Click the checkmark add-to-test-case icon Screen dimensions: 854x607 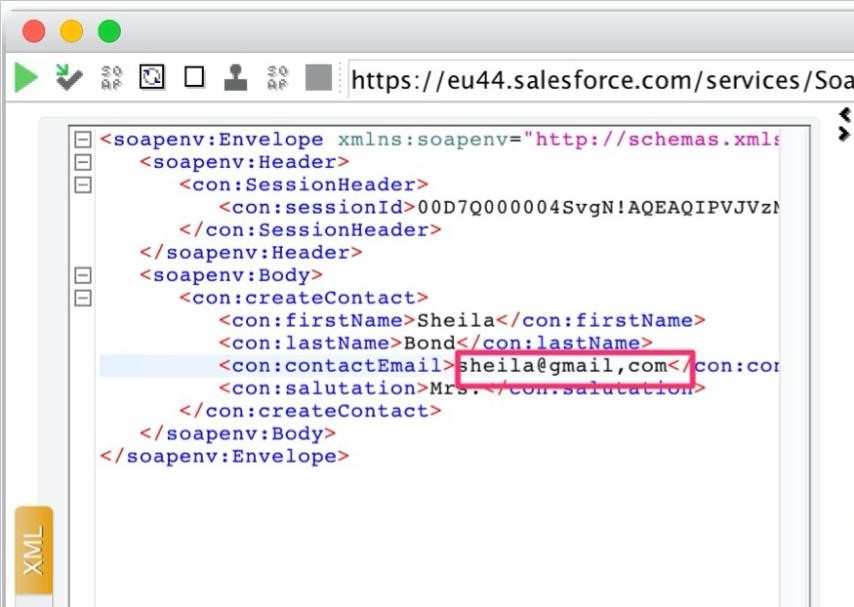click(x=69, y=78)
